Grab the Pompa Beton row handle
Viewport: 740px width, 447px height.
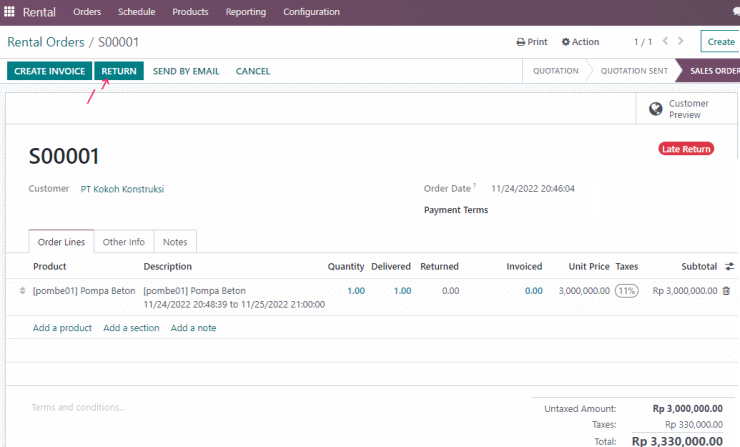click(x=22, y=291)
